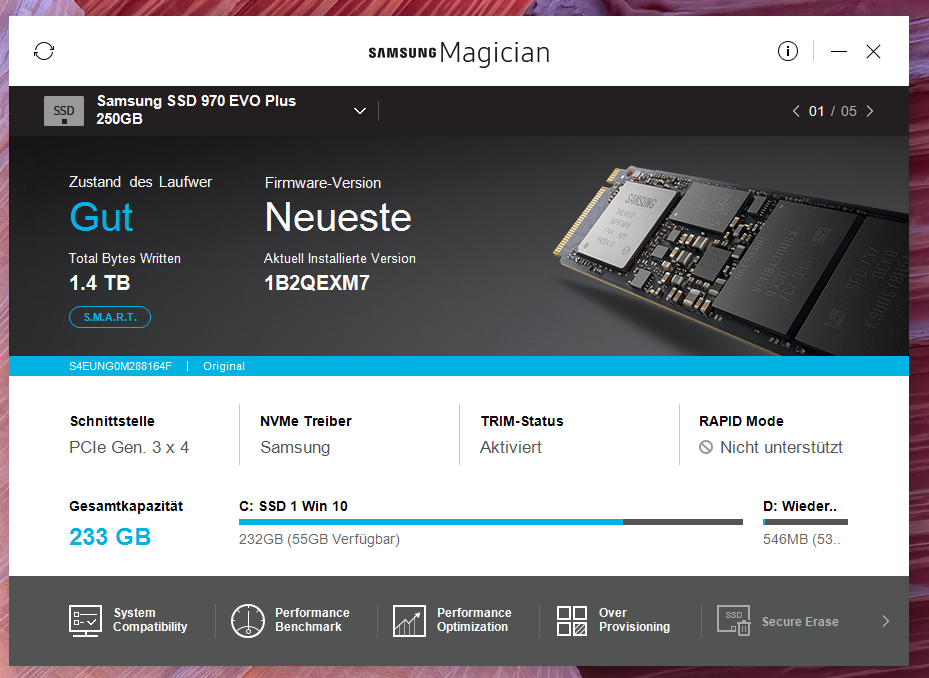Screen dimensions: 929x678
Task: Click the Gut drive health status
Action: click(x=101, y=217)
